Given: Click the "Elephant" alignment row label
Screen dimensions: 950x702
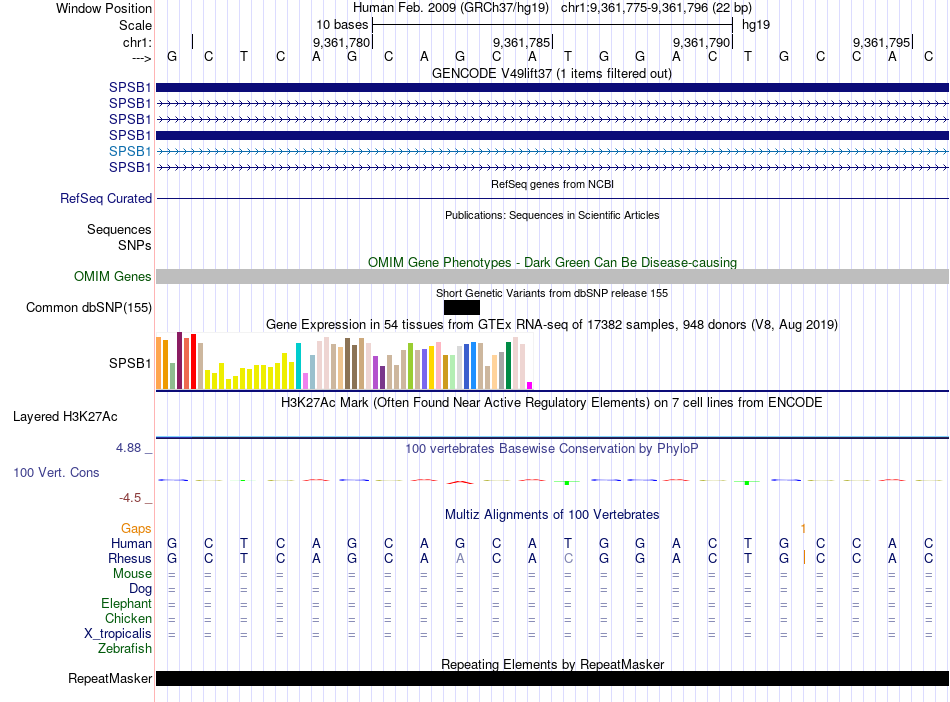Looking at the screenshot, I should click(126, 603).
